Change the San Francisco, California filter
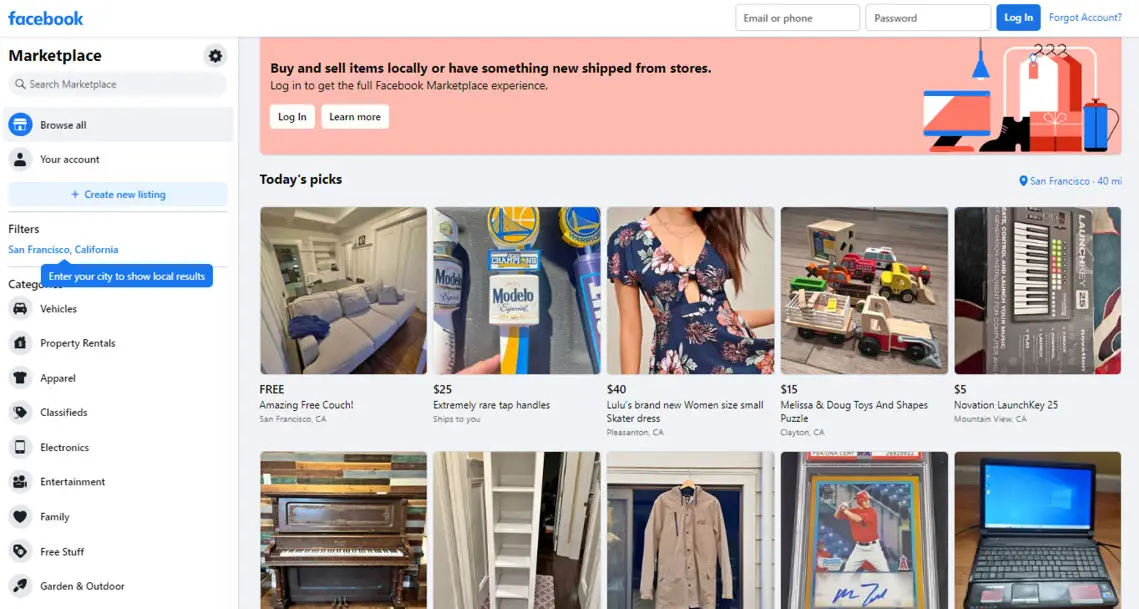The width and height of the screenshot is (1139, 609). click(63, 249)
